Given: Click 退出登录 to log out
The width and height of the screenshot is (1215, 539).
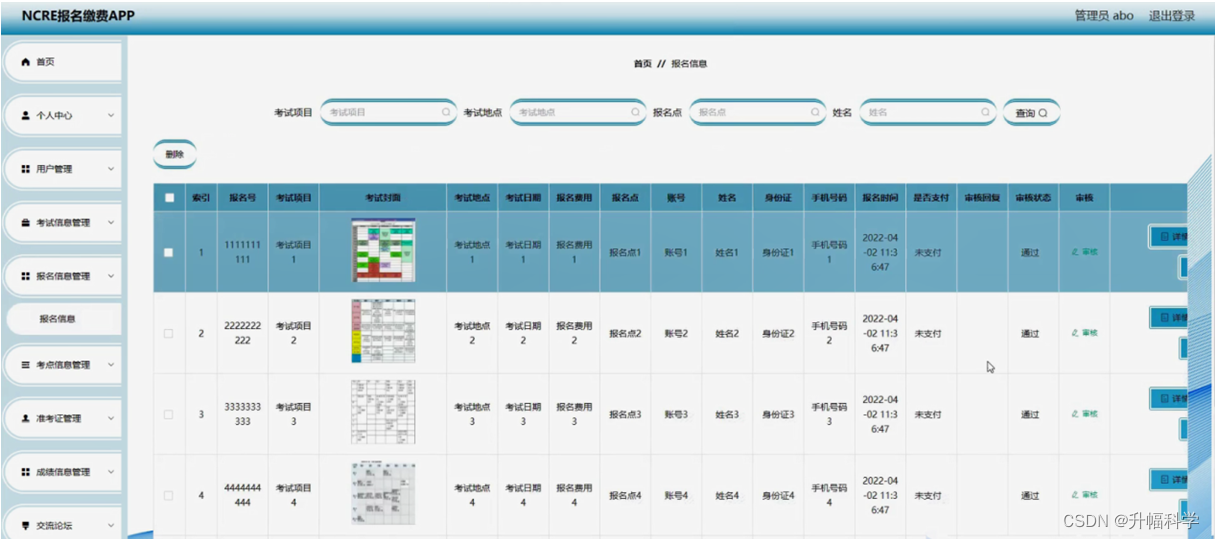Looking at the screenshot, I should point(1171,16).
